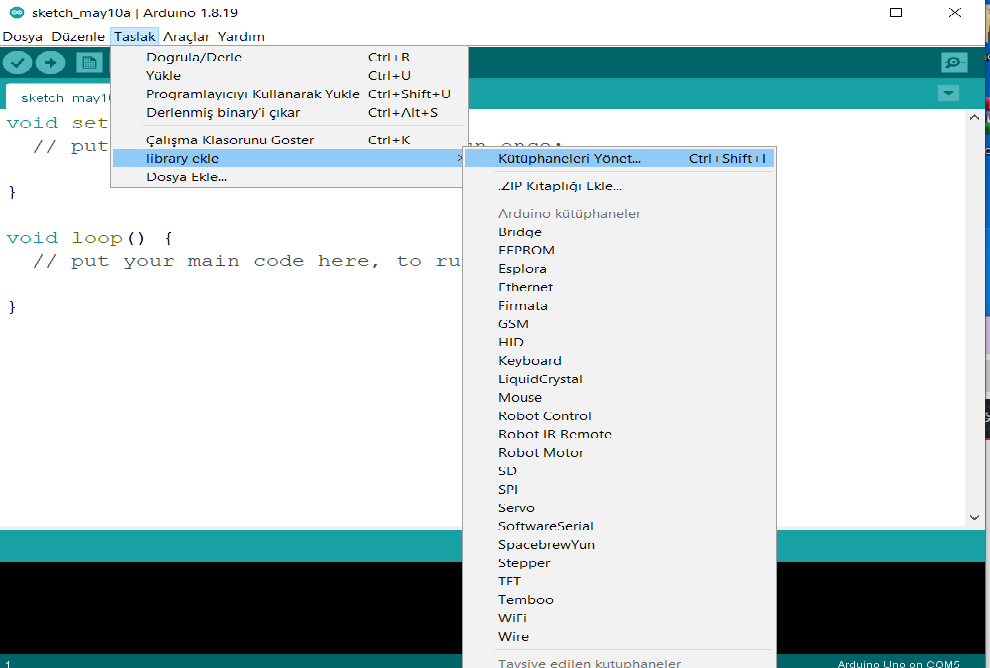Viewport: 990px width, 668px height.
Task: Click the editor scrollbar up arrow
Action: [x=976, y=118]
